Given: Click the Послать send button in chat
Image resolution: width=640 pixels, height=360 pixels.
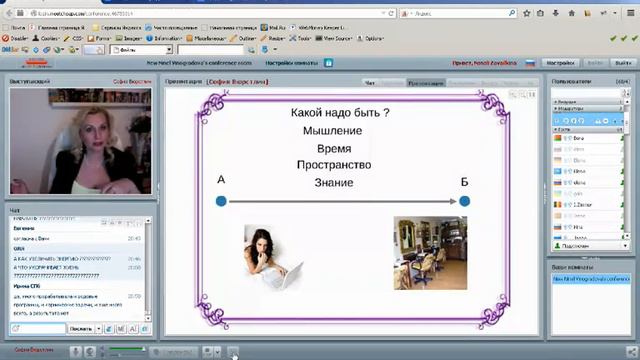Looking at the screenshot, I should point(81,329).
